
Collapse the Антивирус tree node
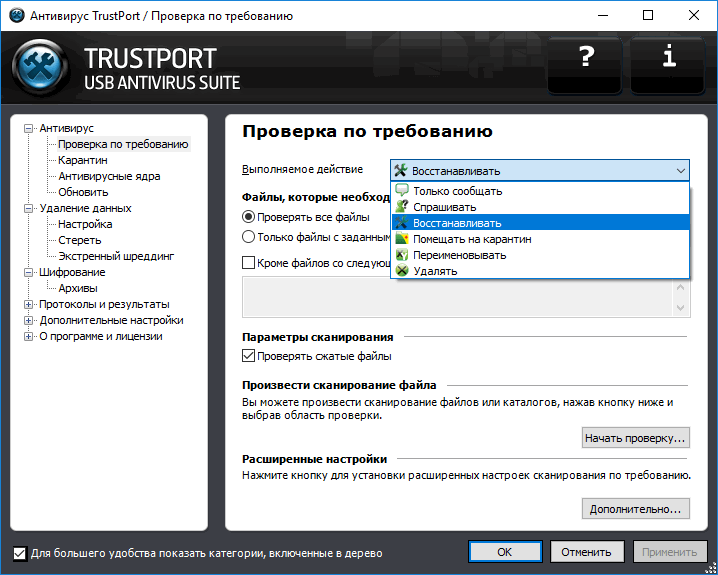pyautogui.click(x=28, y=129)
